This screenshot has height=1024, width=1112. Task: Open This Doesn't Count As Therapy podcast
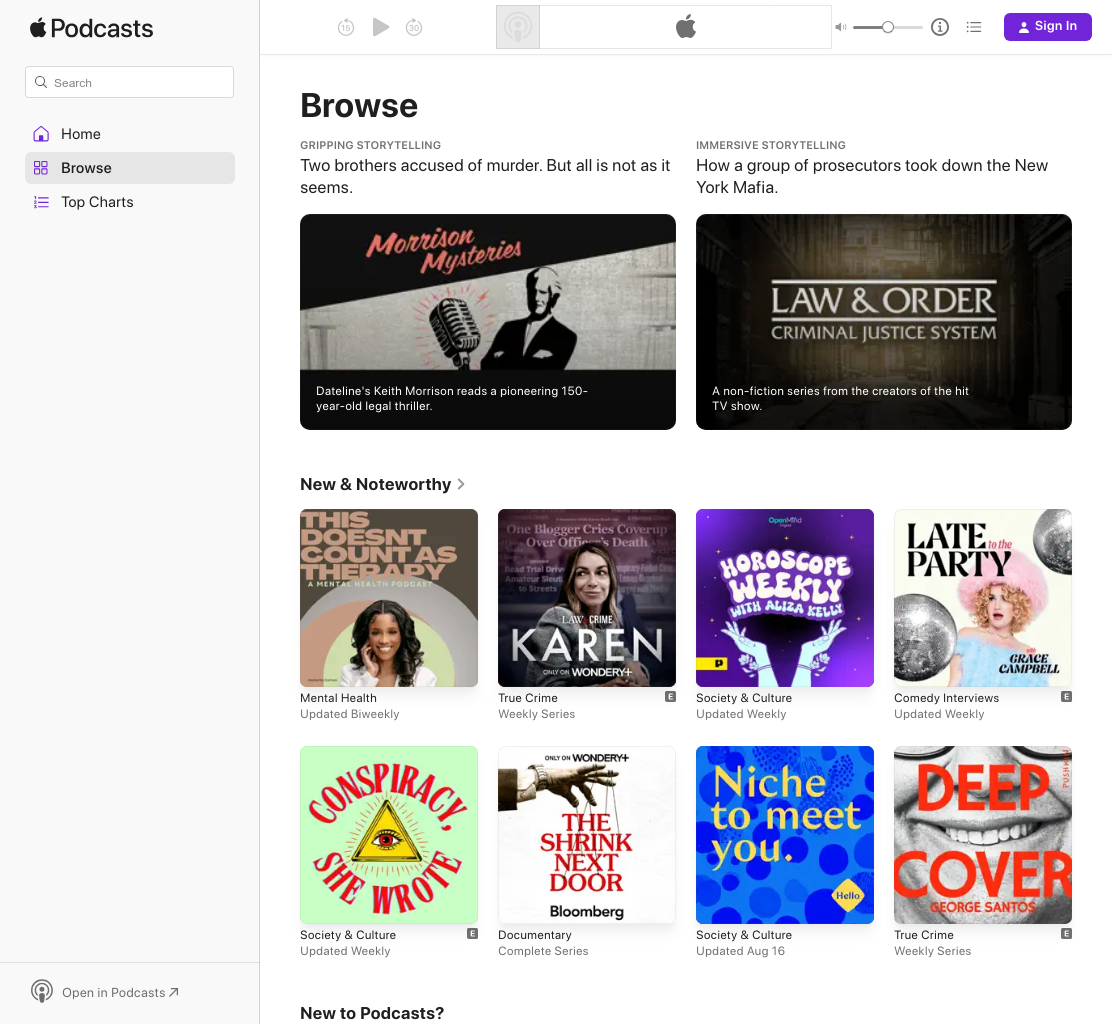[x=389, y=598]
